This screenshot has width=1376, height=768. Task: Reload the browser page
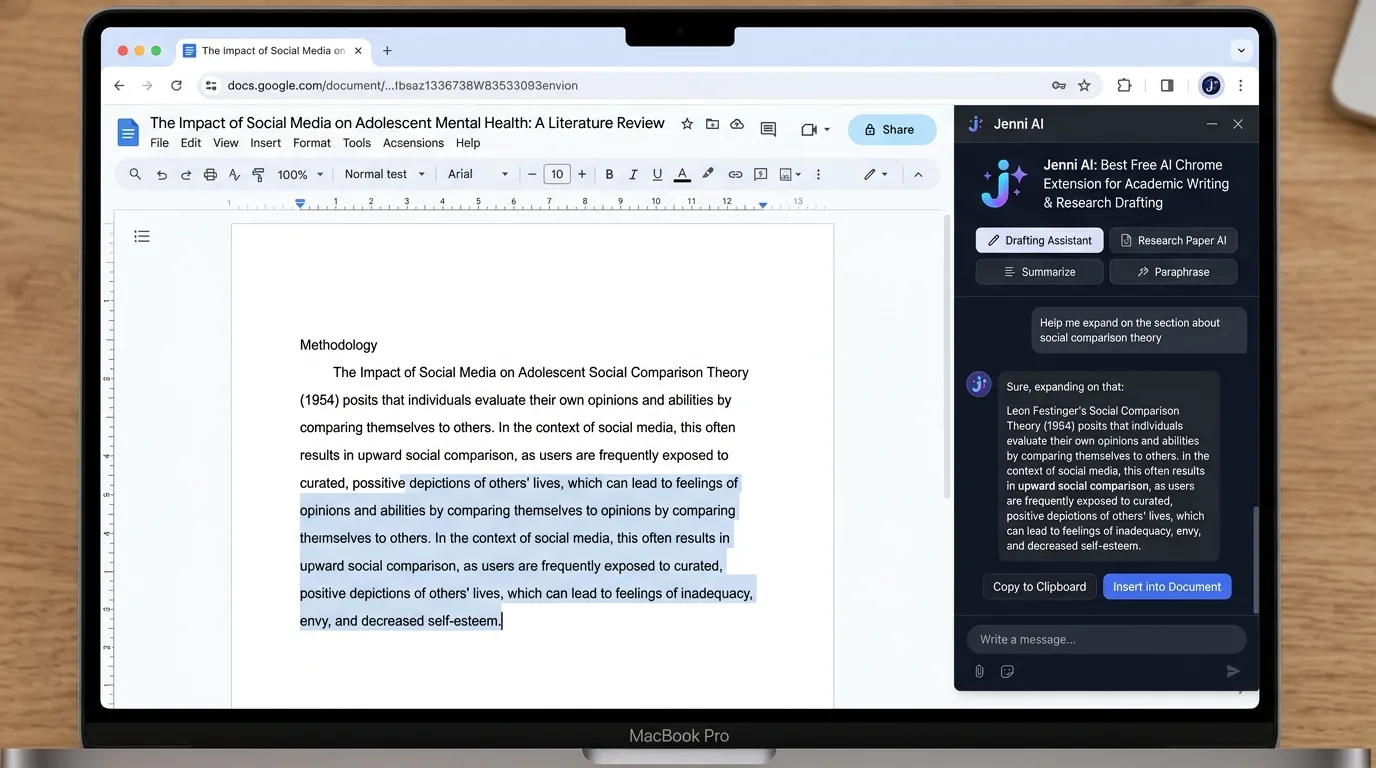click(x=176, y=86)
